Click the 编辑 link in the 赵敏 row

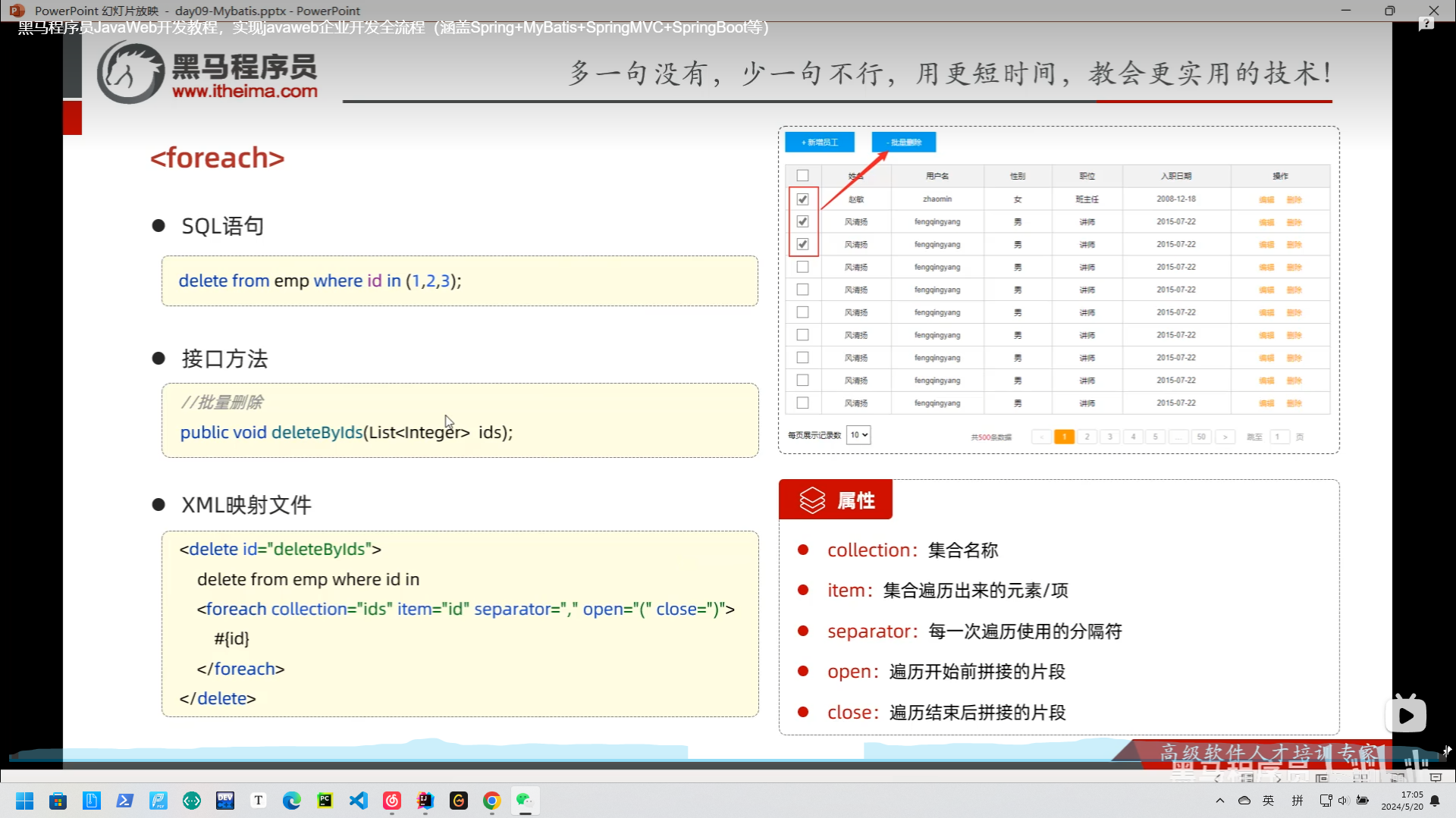1266,199
